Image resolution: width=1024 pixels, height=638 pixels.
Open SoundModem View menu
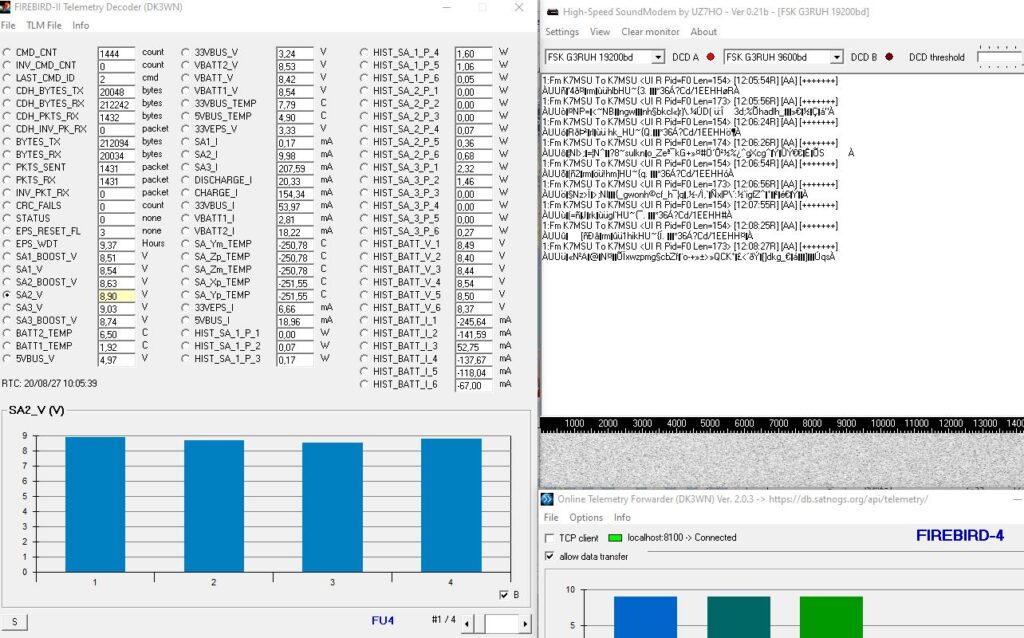600,32
